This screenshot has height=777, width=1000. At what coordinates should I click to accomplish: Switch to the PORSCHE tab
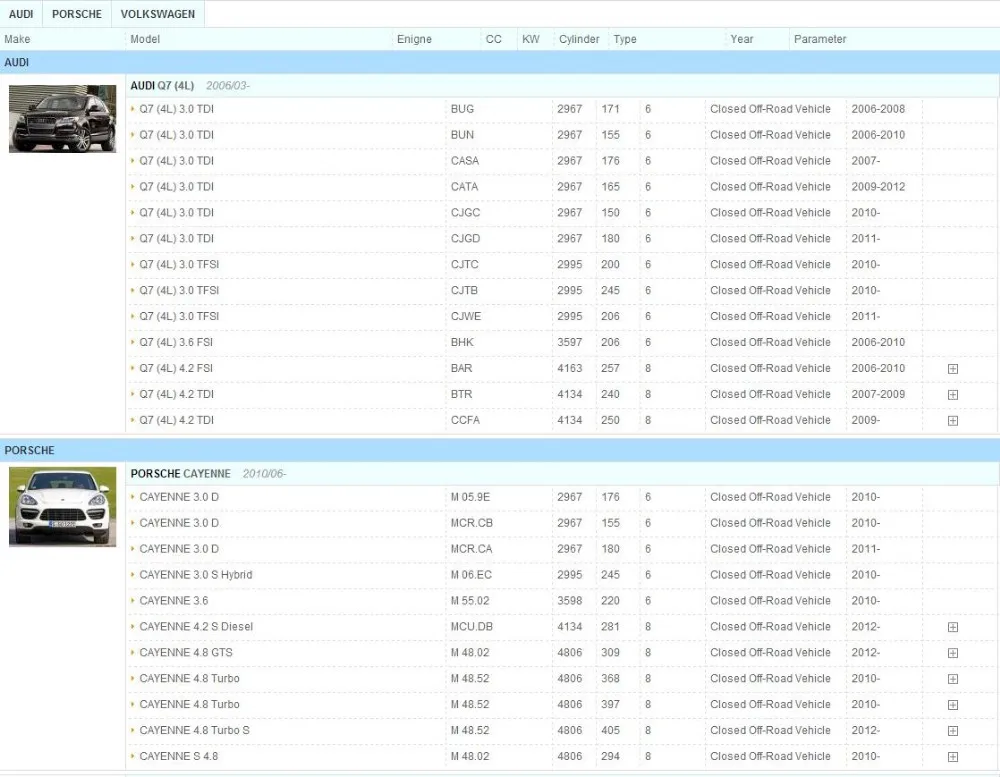point(77,14)
